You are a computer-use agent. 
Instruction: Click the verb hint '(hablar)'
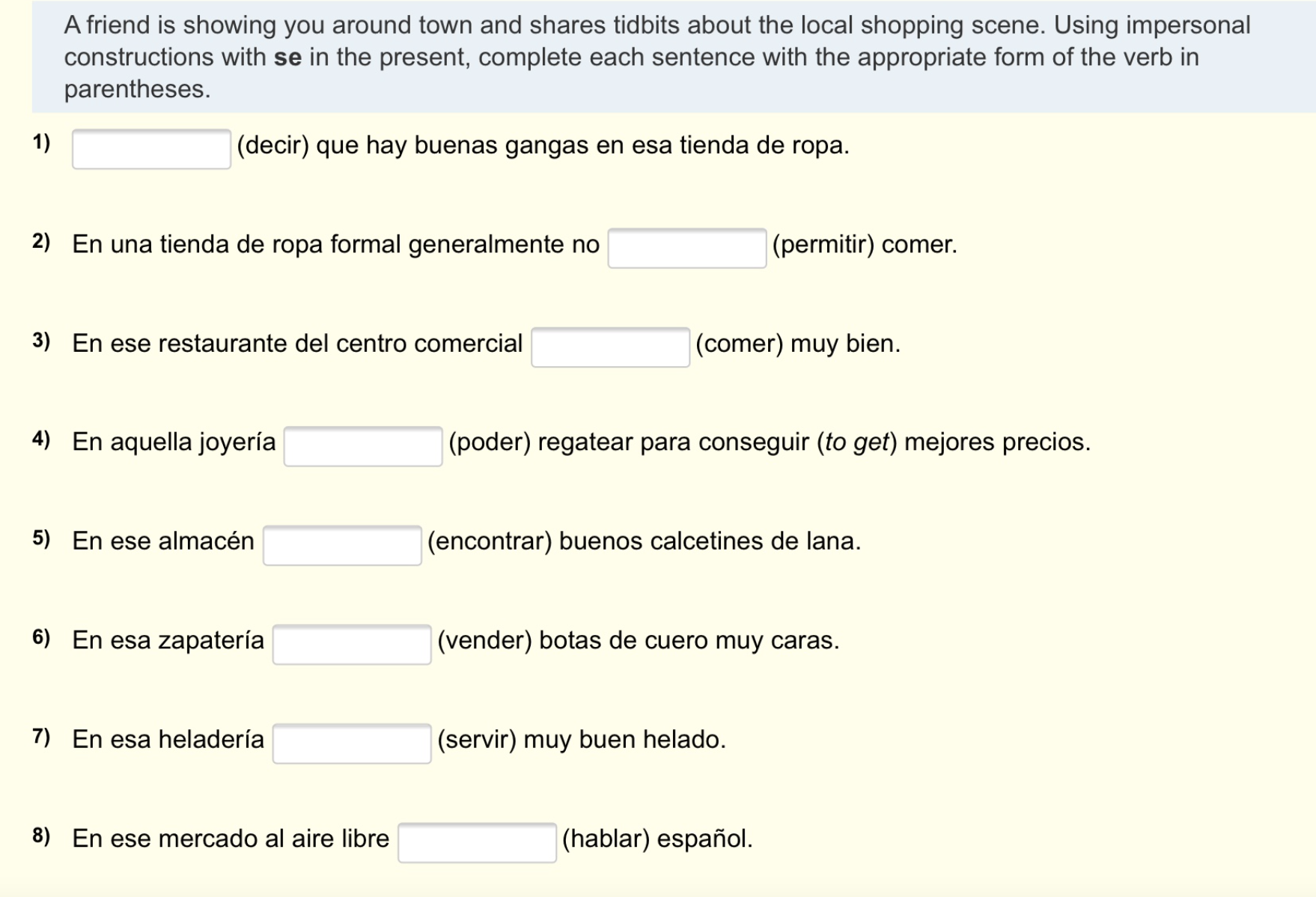(606, 839)
